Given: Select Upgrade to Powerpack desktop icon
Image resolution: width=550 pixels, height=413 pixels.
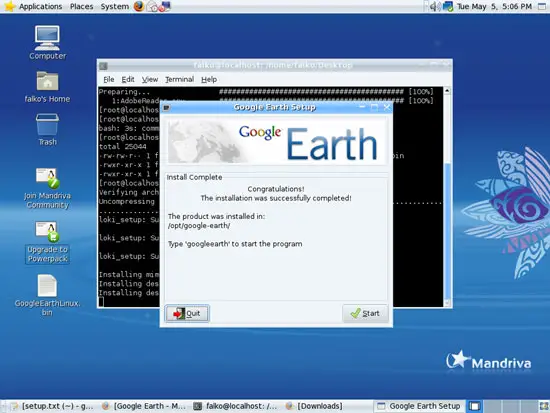Looking at the screenshot, I should click(47, 242).
